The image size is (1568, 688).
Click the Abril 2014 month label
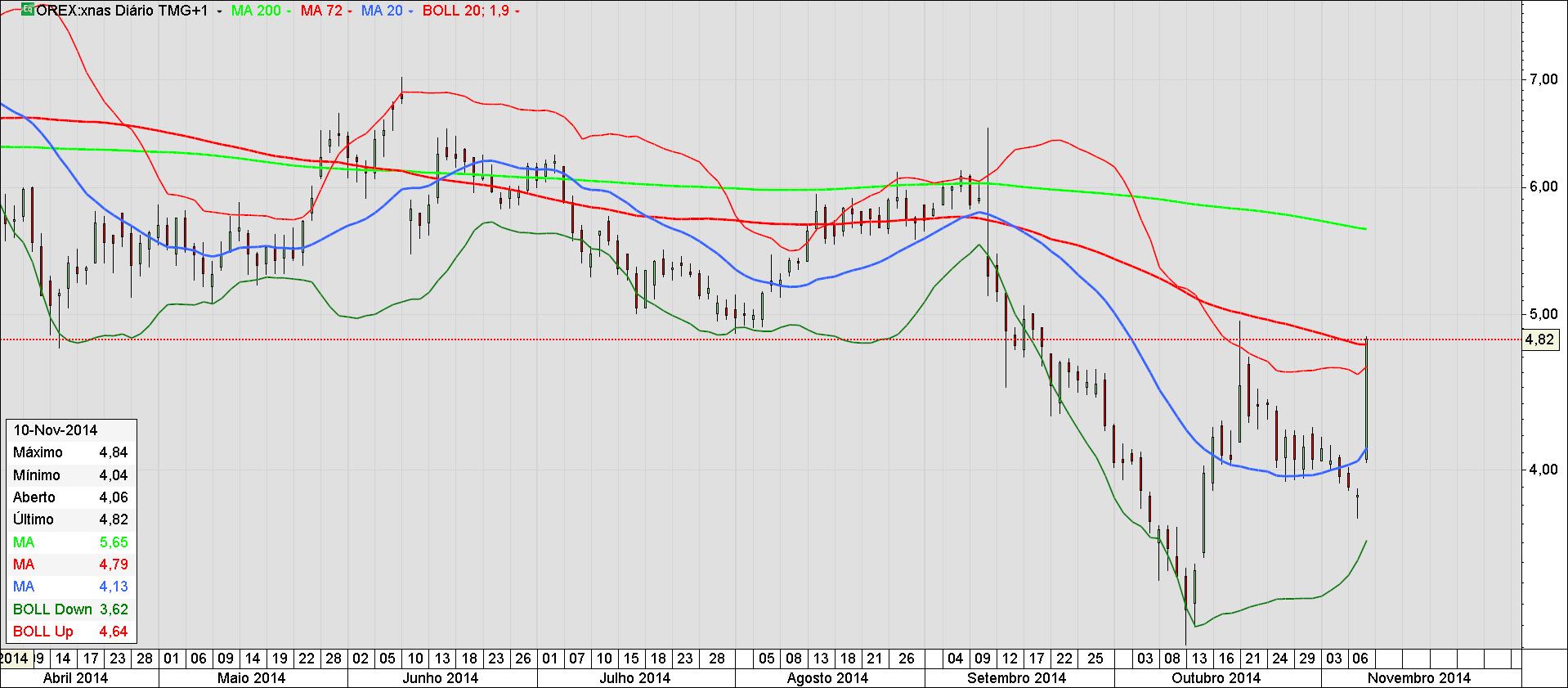click(x=75, y=678)
